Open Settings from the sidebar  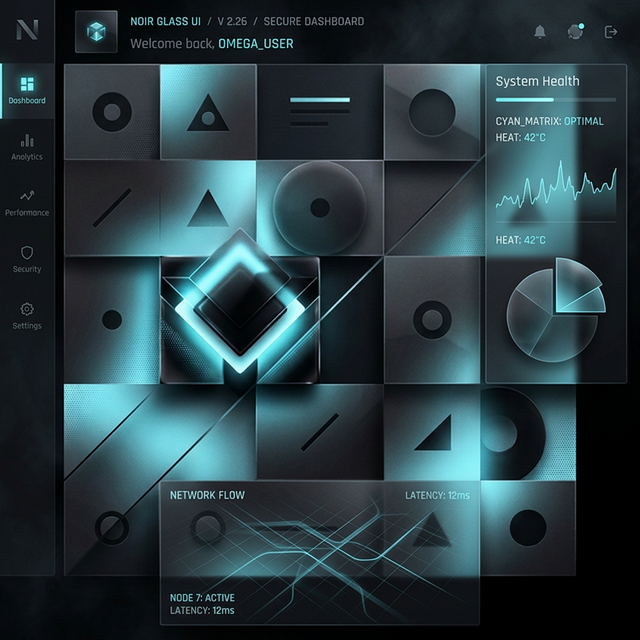coord(27,316)
